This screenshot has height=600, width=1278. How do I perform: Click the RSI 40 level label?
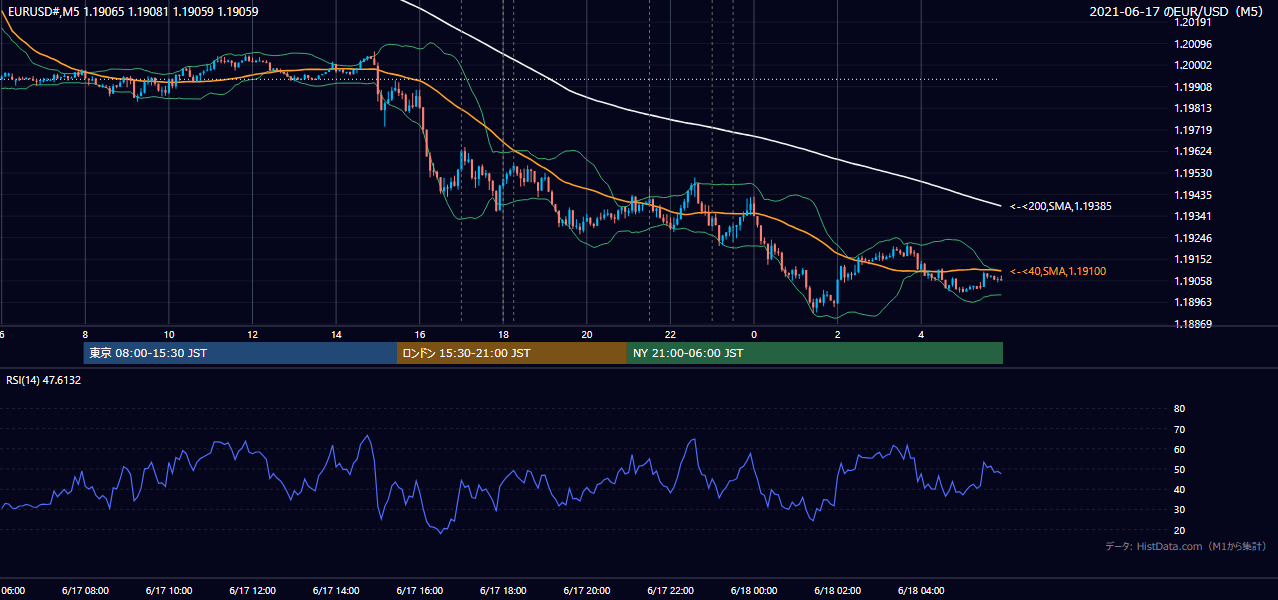click(x=1179, y=489)
